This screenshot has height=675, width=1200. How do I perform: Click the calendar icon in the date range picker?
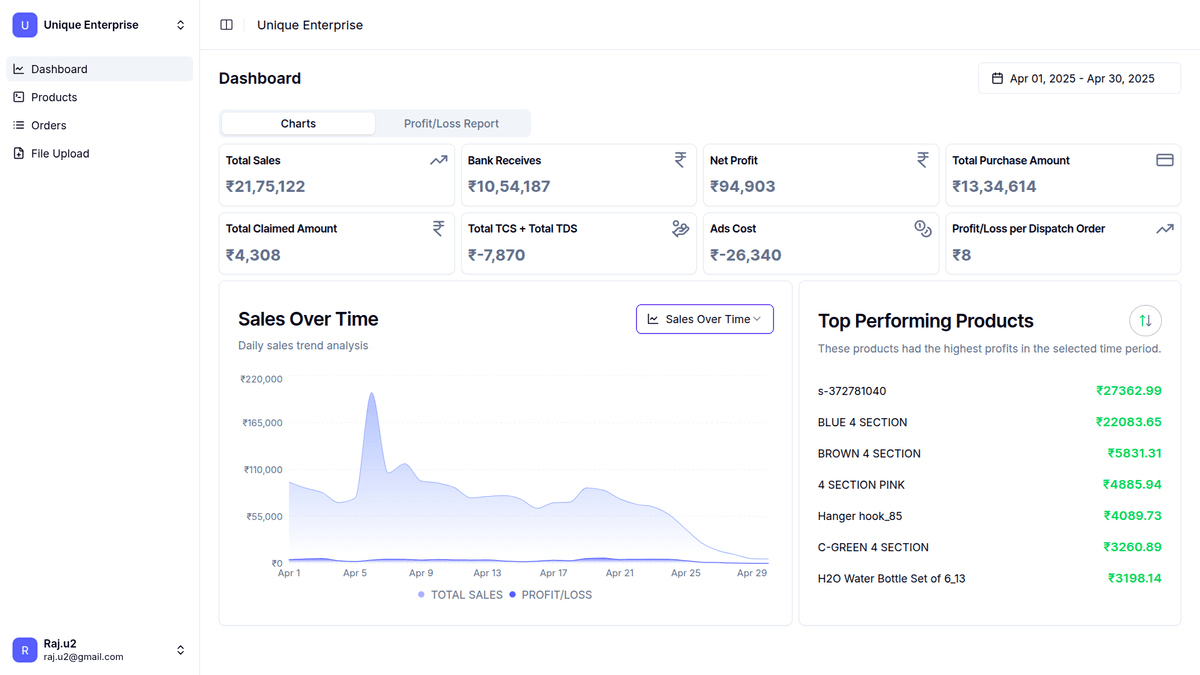(x=995, y=77)
